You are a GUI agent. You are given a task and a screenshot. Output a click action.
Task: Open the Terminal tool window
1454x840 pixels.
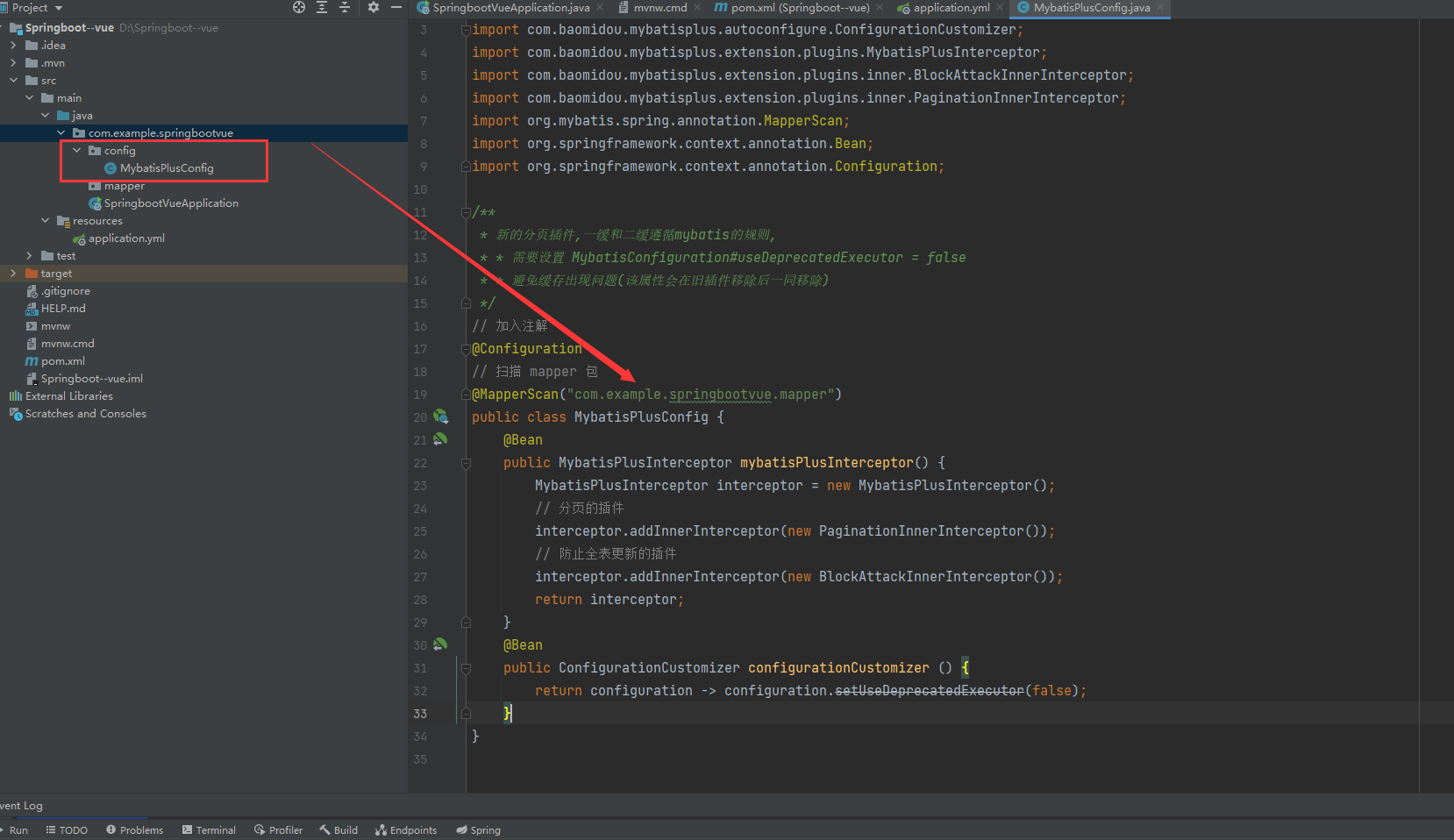(209, 830)
